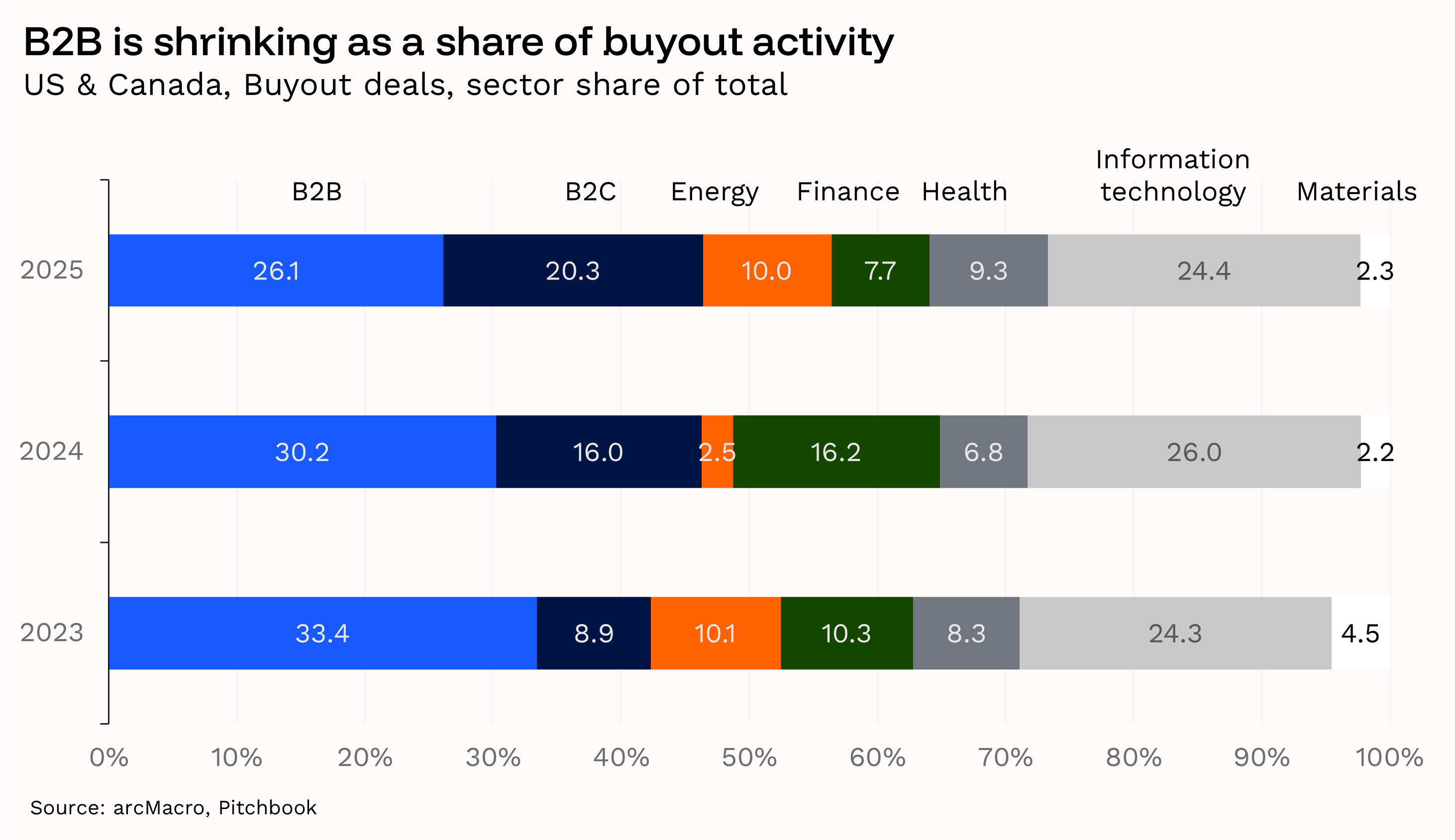Viewport: 1455px width, 840px height.
Task: Select the 2023 B2B segment showing 33.4
Action: click(x=322, y=633)
